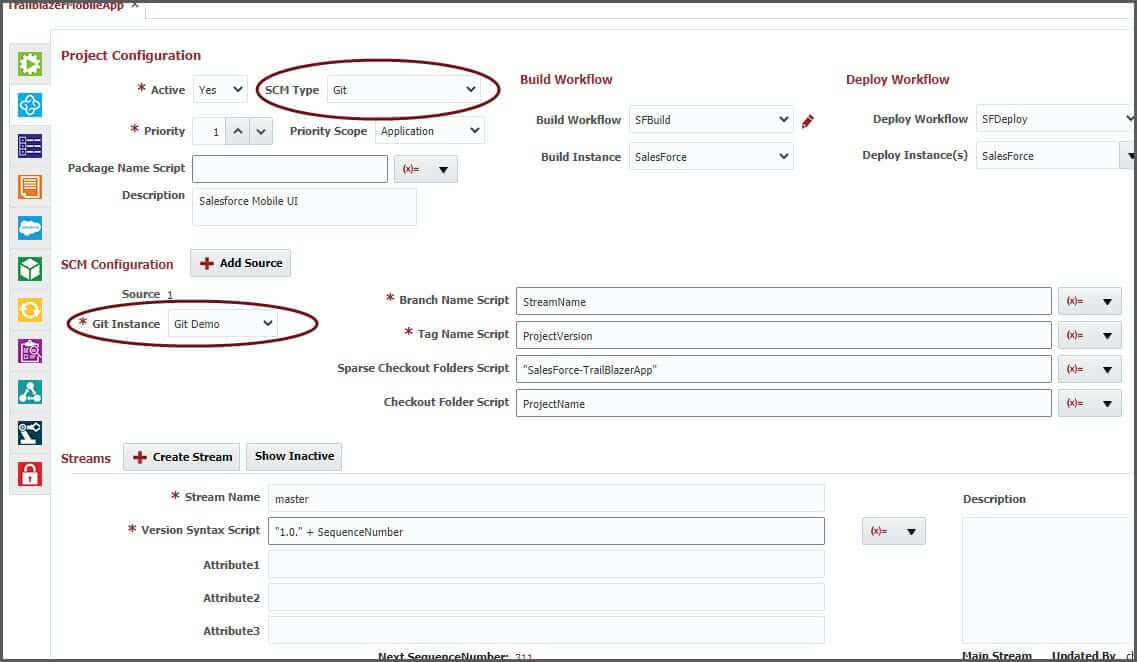This screenshot has width=1137, height=662.
Task: Select the orange document sidebar icon
Action: [x=30, y=187]
